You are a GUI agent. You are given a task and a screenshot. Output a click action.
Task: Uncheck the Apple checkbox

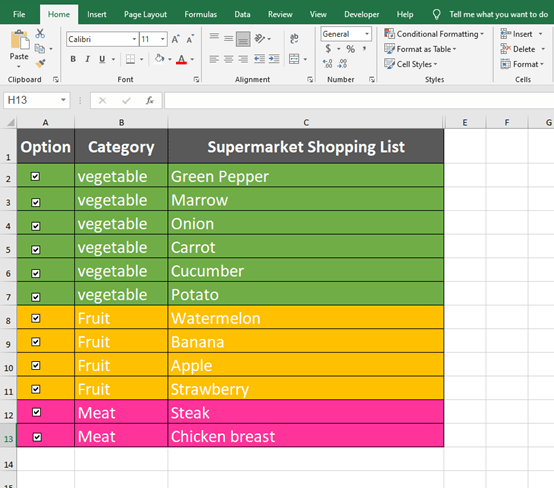(36, 365)
